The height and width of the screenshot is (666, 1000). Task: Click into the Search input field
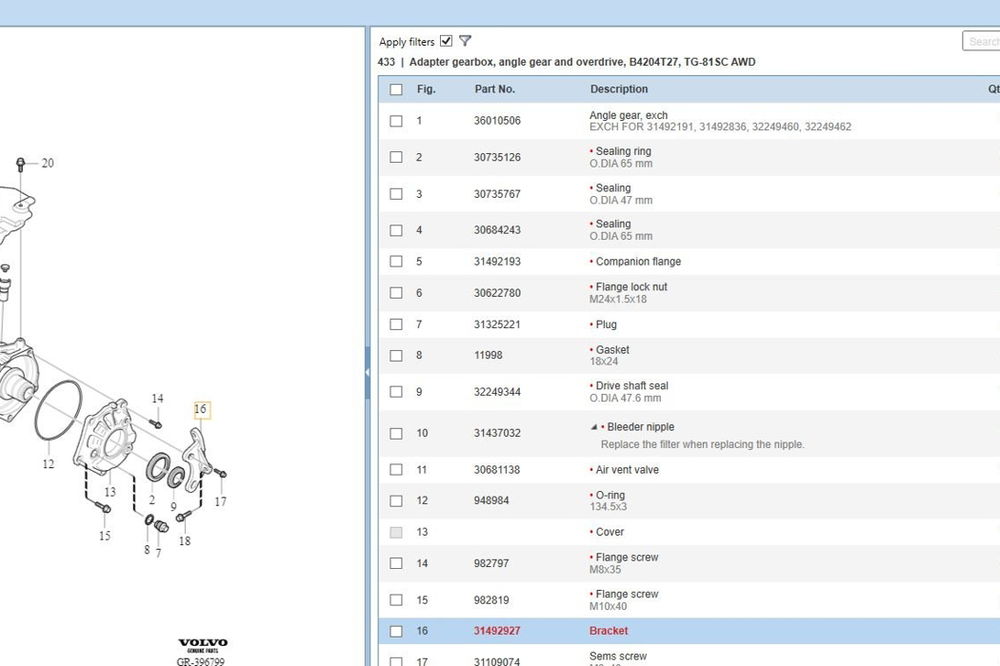(x=982, y=41)
